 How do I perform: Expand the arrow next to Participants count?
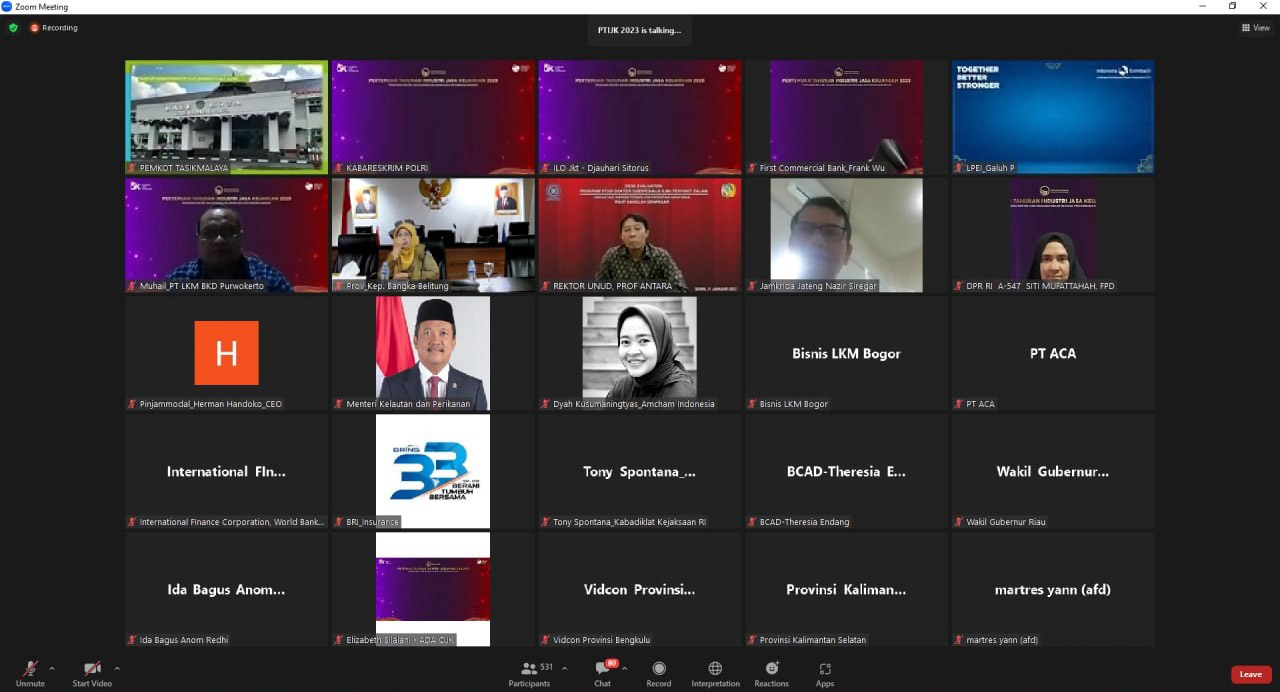point(564,668)
